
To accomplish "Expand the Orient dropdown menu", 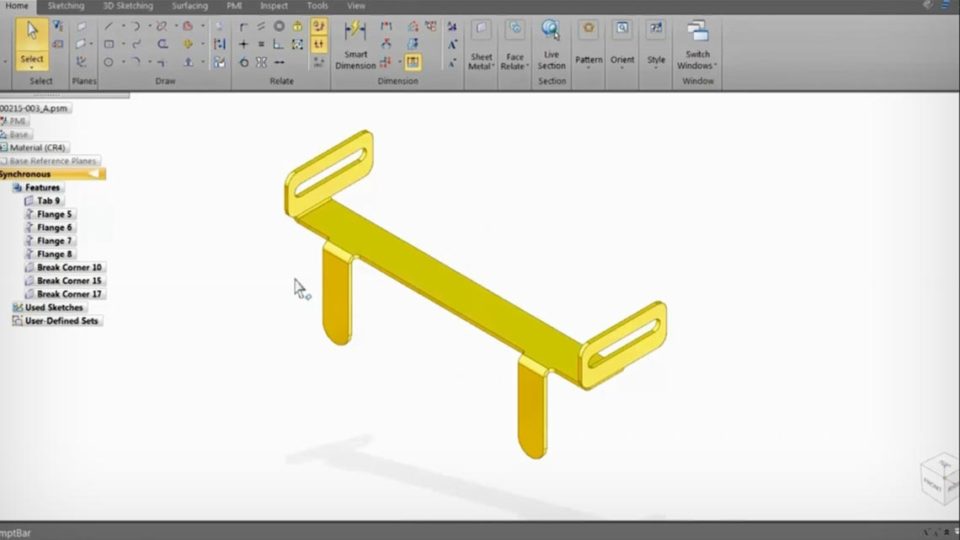I will (x=622, y=44).
